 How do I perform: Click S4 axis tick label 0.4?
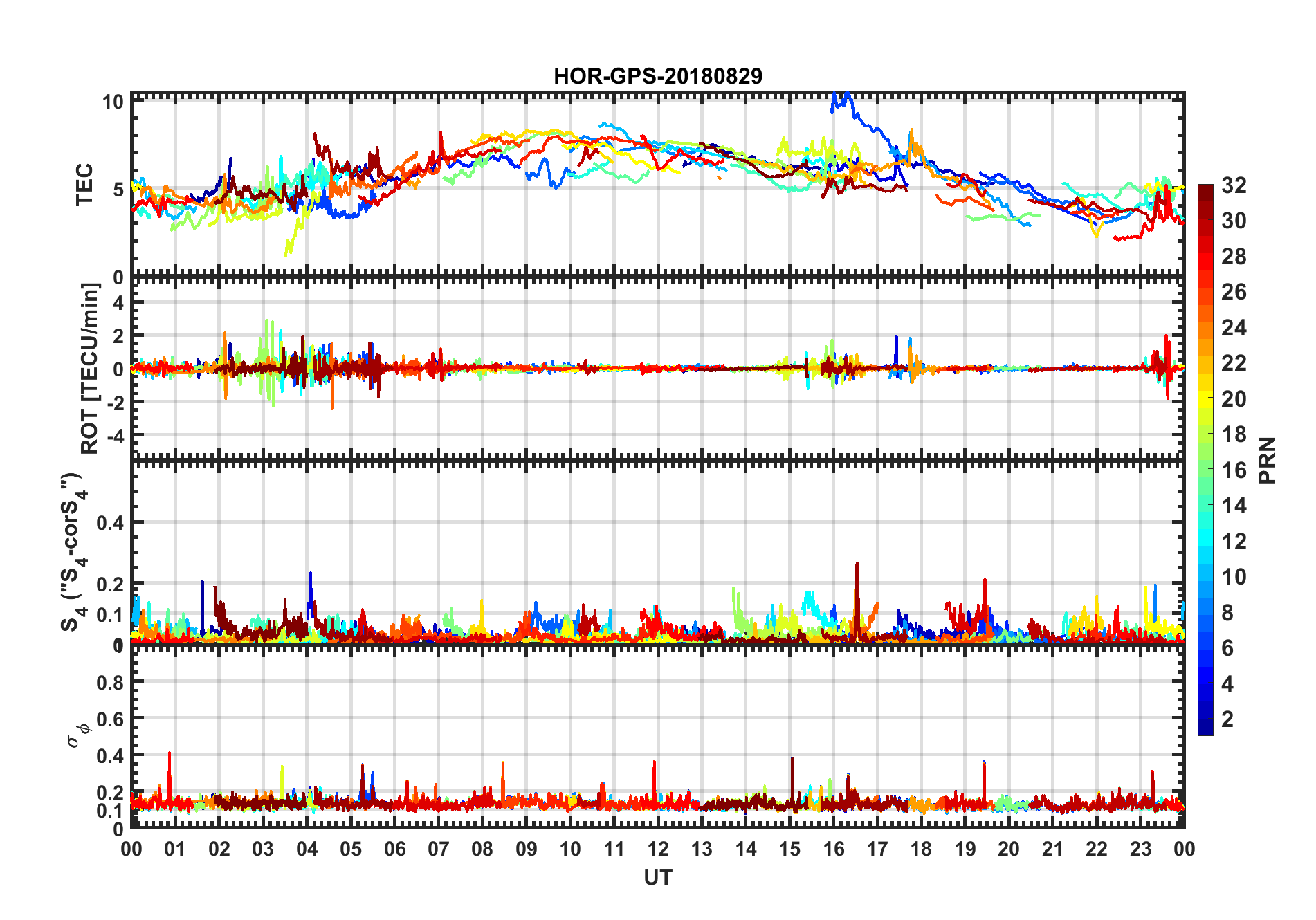[111, 523]
